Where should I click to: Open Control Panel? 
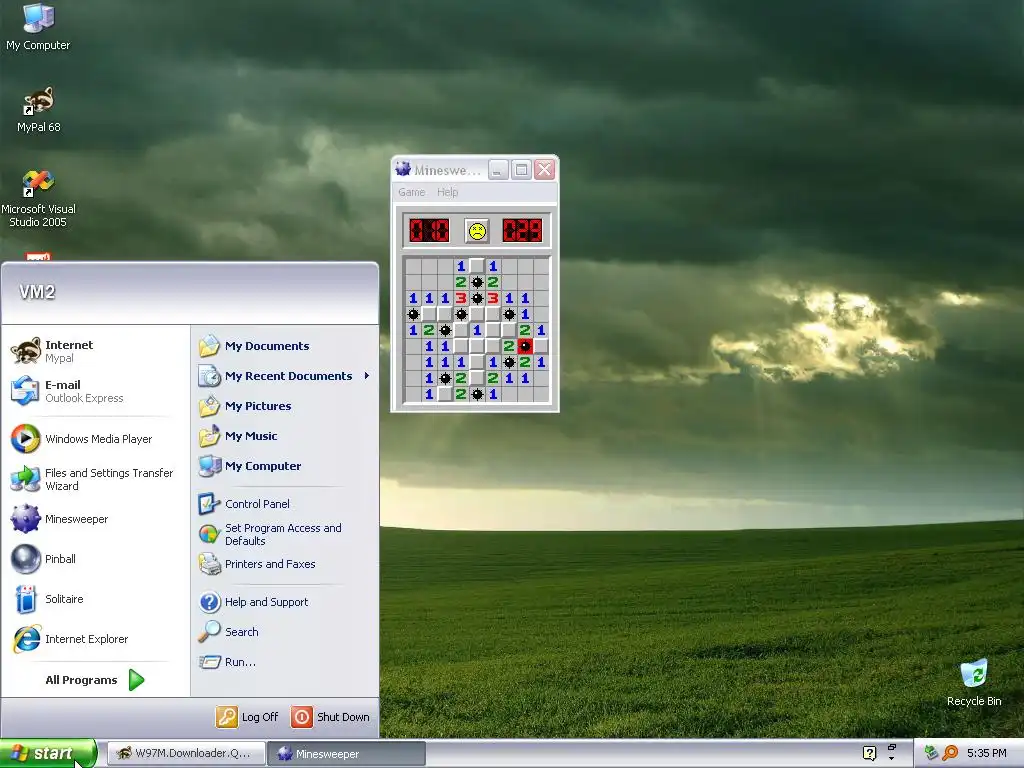(244, 504)
